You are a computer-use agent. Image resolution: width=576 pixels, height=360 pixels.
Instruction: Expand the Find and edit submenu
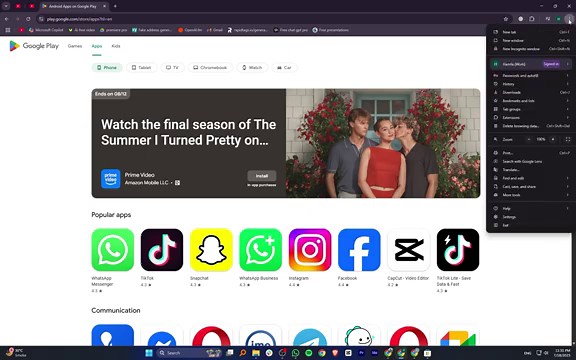pos(531,178)
